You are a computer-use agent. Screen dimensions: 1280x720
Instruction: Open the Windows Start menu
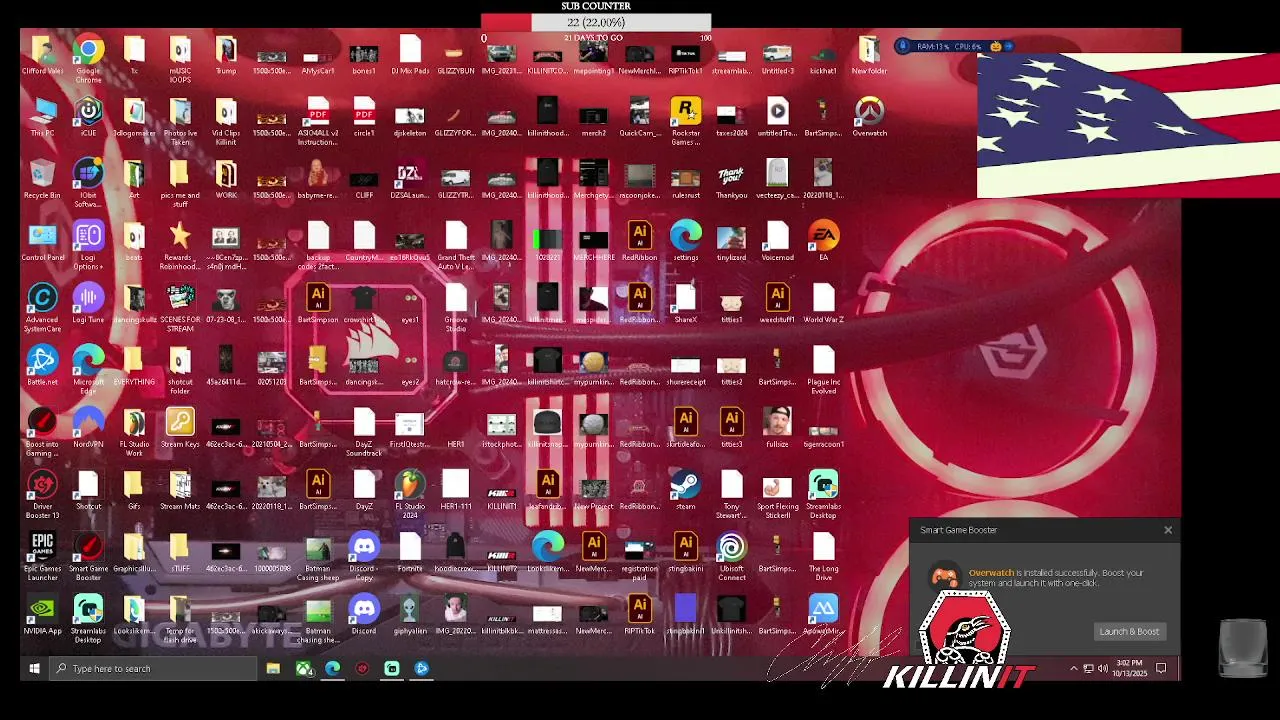[34, 668]
